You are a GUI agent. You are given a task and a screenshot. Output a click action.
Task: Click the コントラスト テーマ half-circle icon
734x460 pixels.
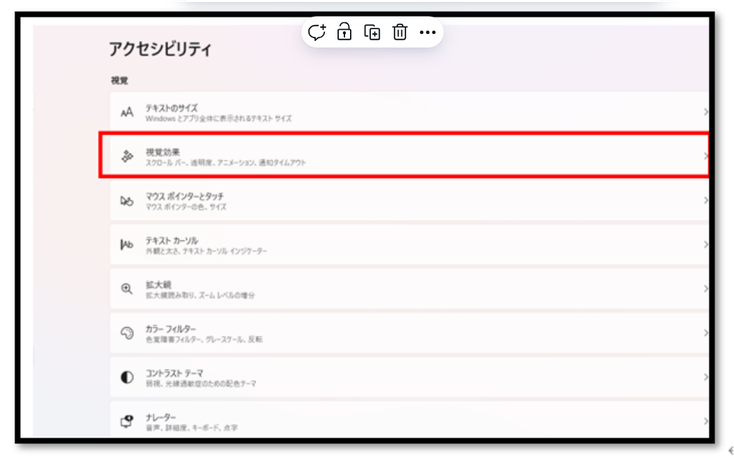[127, 377]
